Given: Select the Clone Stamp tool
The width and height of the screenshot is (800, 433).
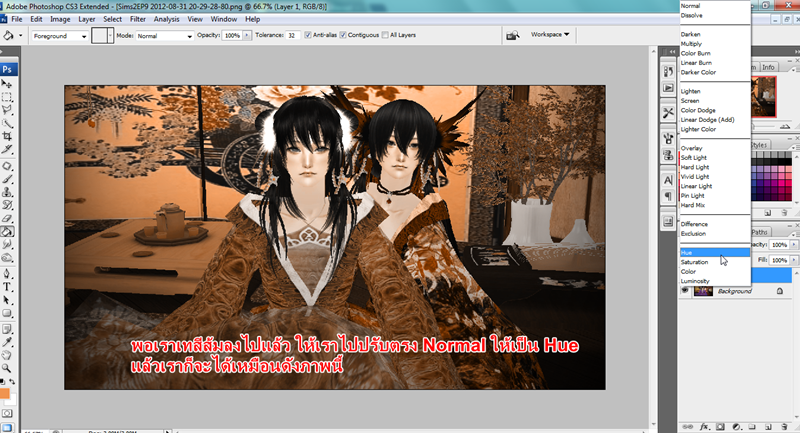Looking at the screenshot, I should coord(7,192).
